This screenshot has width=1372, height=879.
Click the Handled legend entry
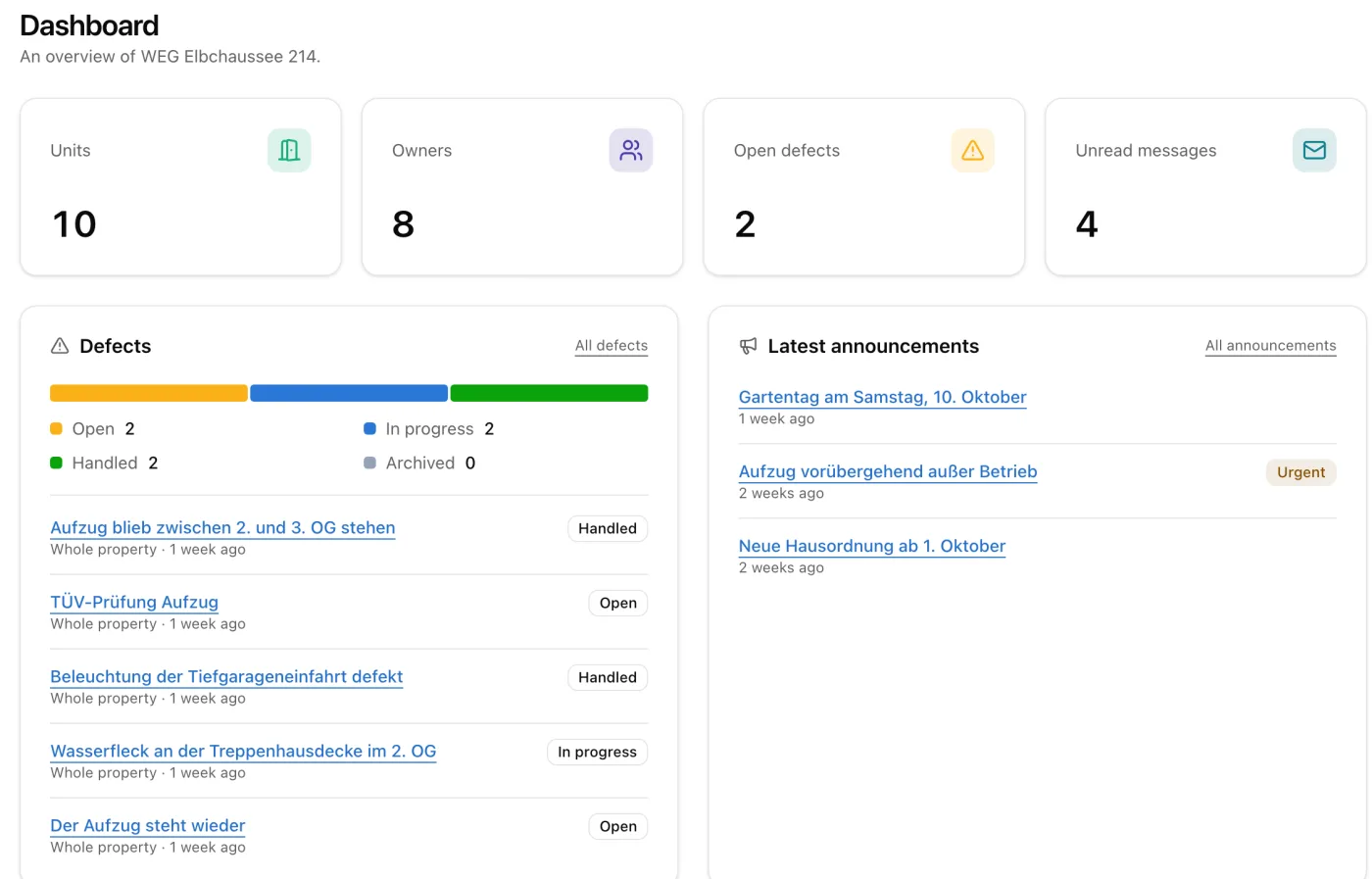click(x=104, y=463)
